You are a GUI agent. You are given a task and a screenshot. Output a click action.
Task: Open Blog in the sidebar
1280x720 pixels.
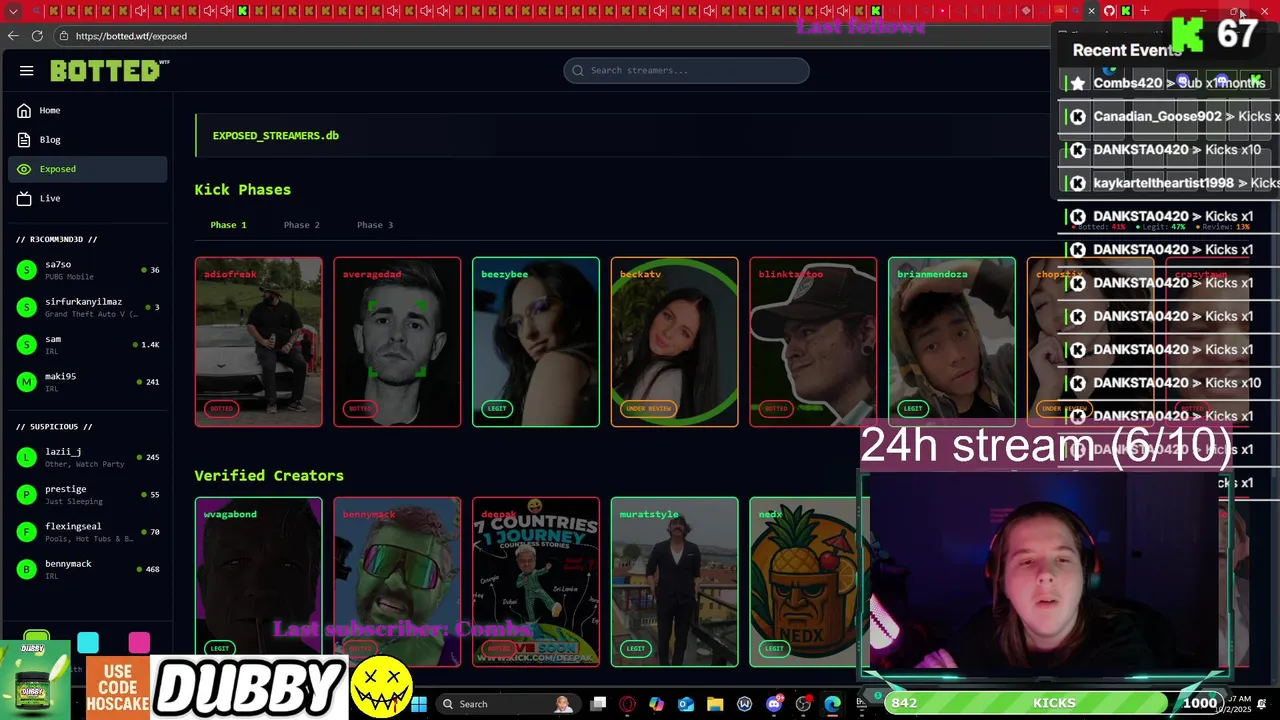(x=88, y=139)
